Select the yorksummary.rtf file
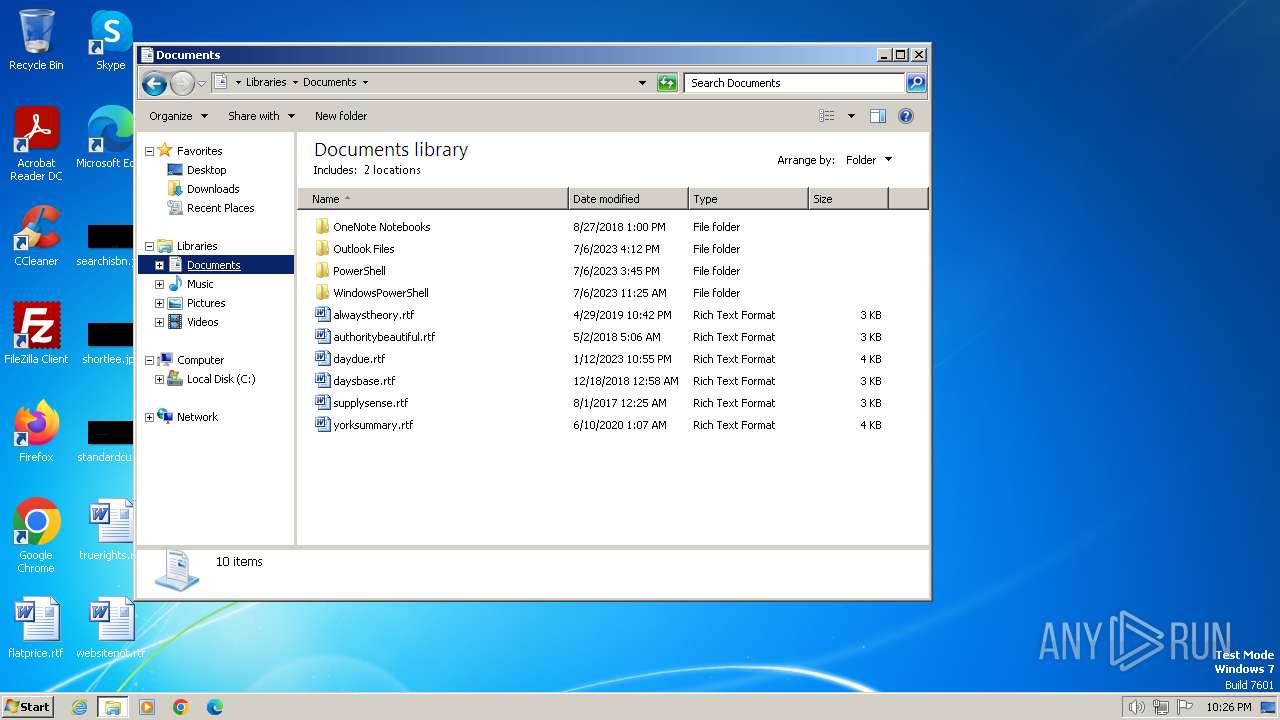This screenshot has height=720, width=1280. tap(373, 425)
